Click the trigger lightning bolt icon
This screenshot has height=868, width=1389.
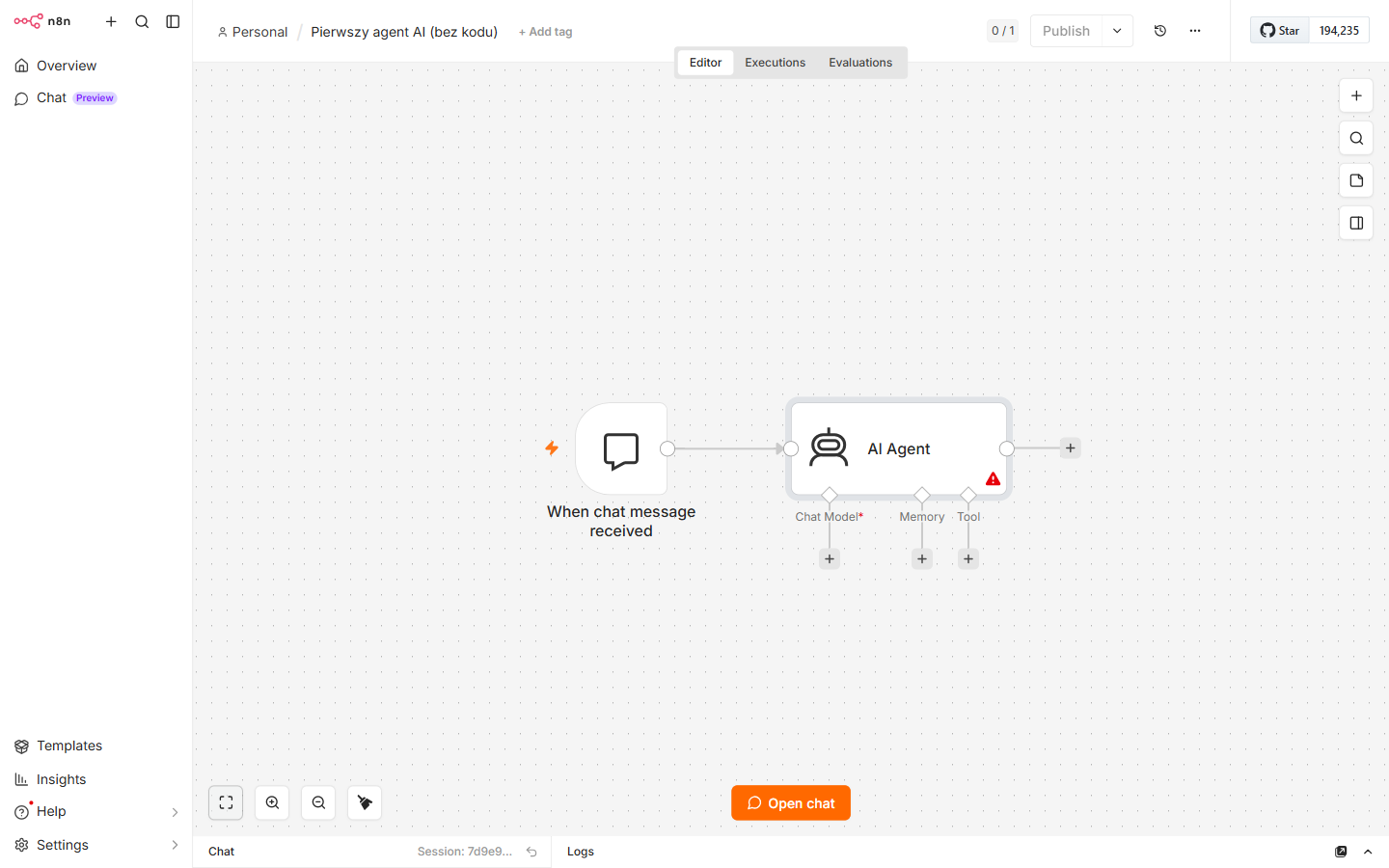coord(552,448)
